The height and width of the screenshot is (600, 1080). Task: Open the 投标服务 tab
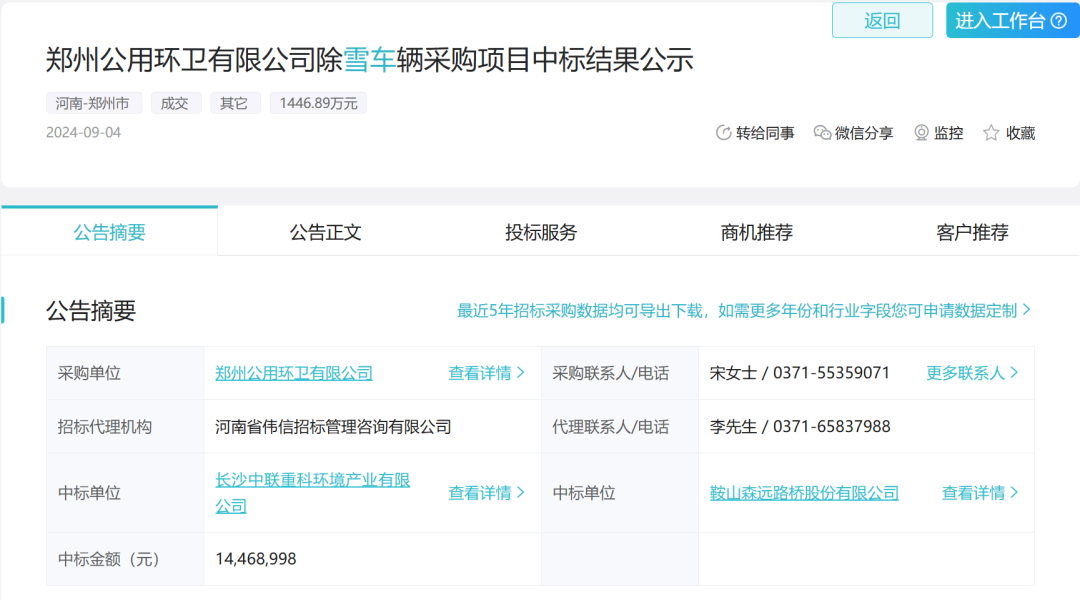tap(541, 232)
